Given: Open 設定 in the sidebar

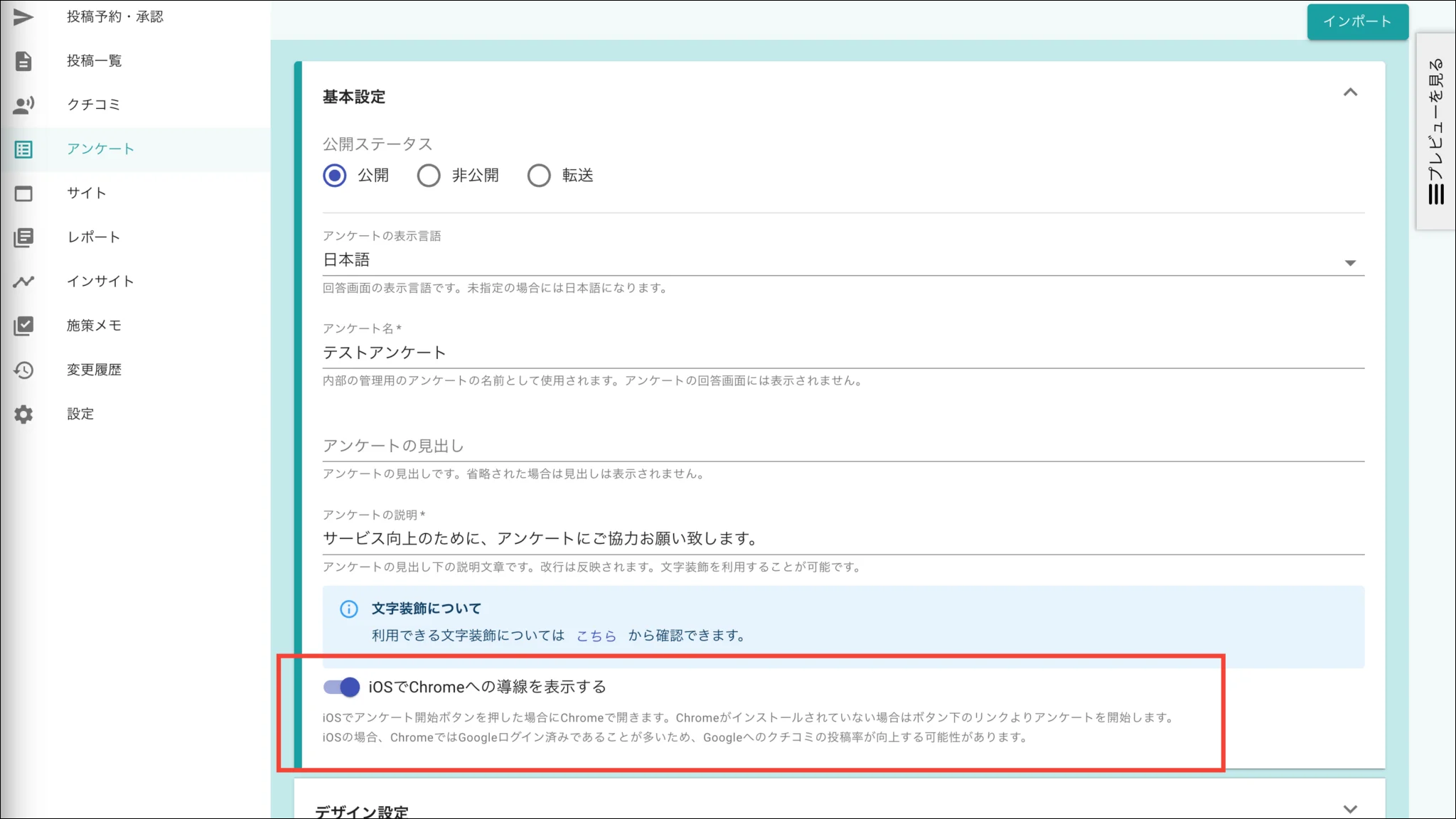Looking at the screenshot, I should [x=135, y=414].
